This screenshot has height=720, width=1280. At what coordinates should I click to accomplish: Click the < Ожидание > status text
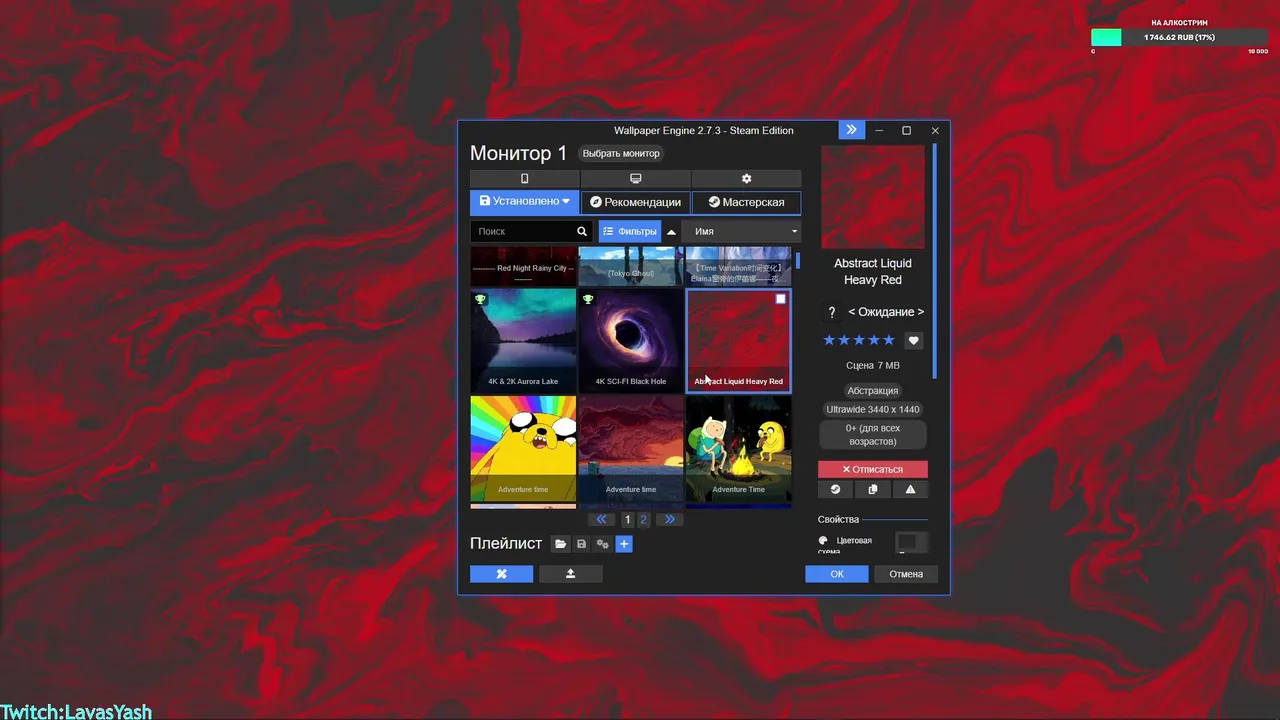886,312
